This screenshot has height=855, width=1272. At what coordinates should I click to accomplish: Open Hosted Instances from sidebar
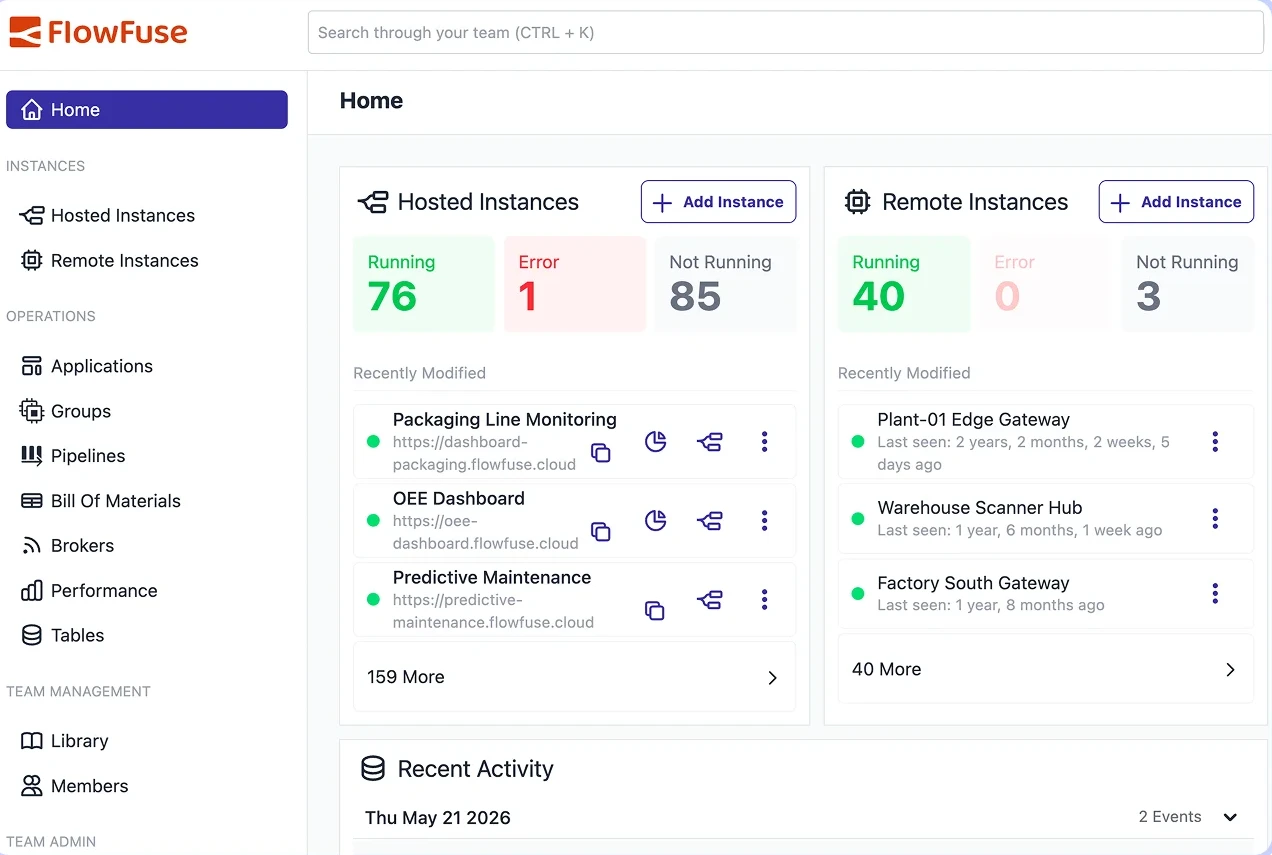tap(123, 215)
